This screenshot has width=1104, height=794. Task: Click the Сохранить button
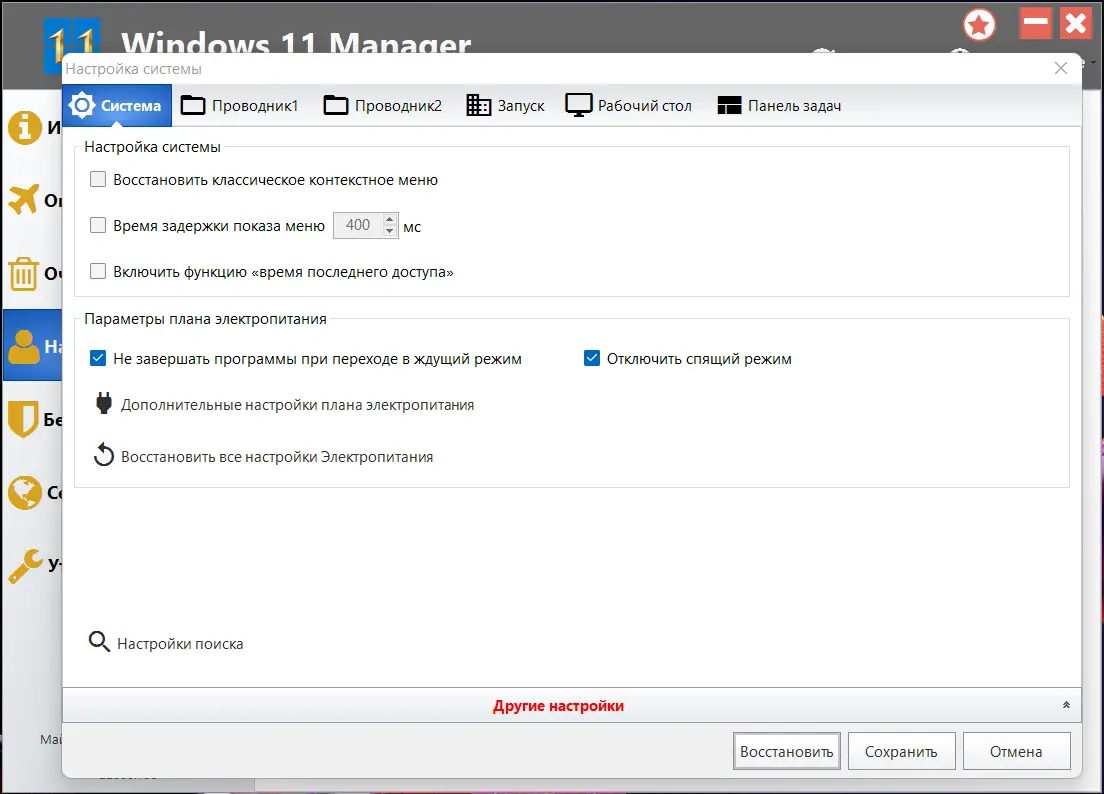point(901,751)
